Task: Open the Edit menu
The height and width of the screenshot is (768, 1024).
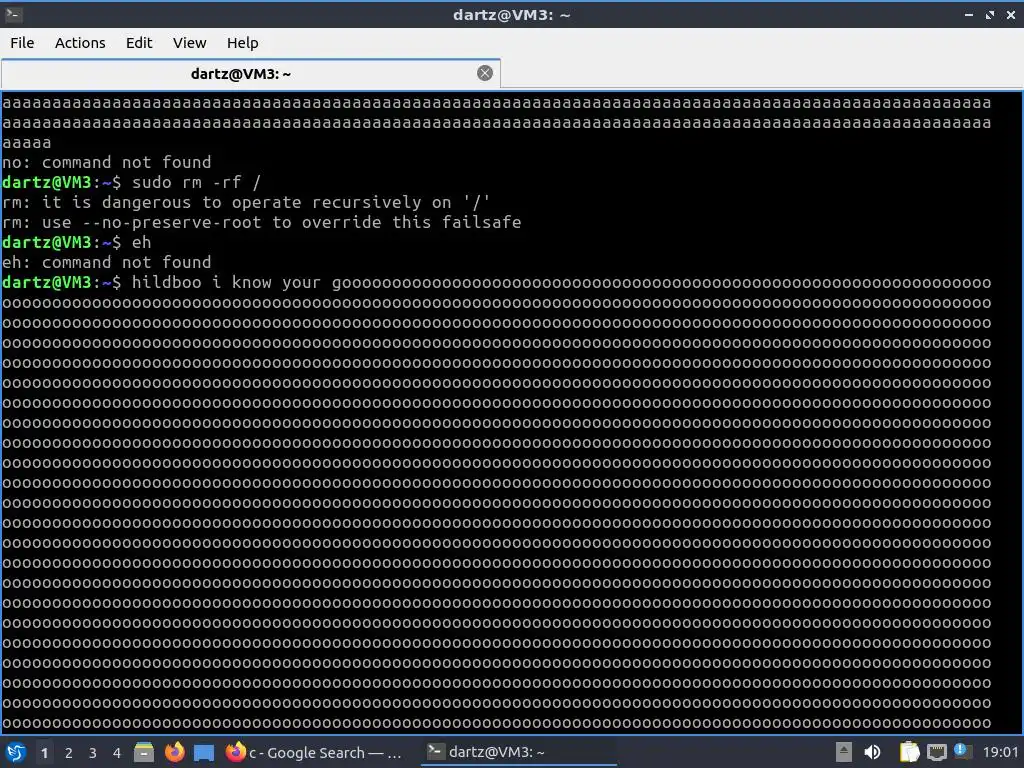Action: [138, 43]
